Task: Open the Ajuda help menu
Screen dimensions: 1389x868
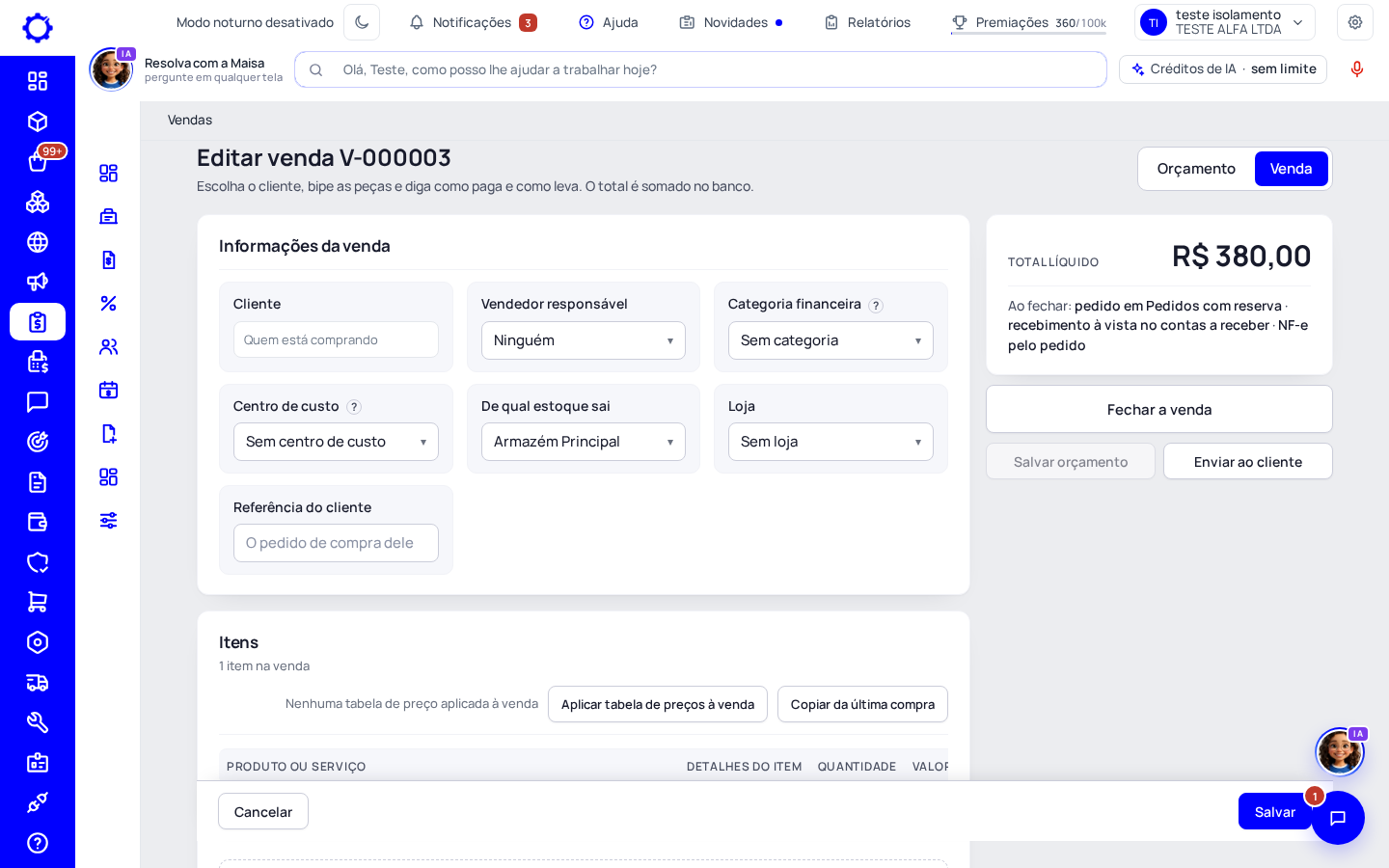Action: [x=609, y=22]
